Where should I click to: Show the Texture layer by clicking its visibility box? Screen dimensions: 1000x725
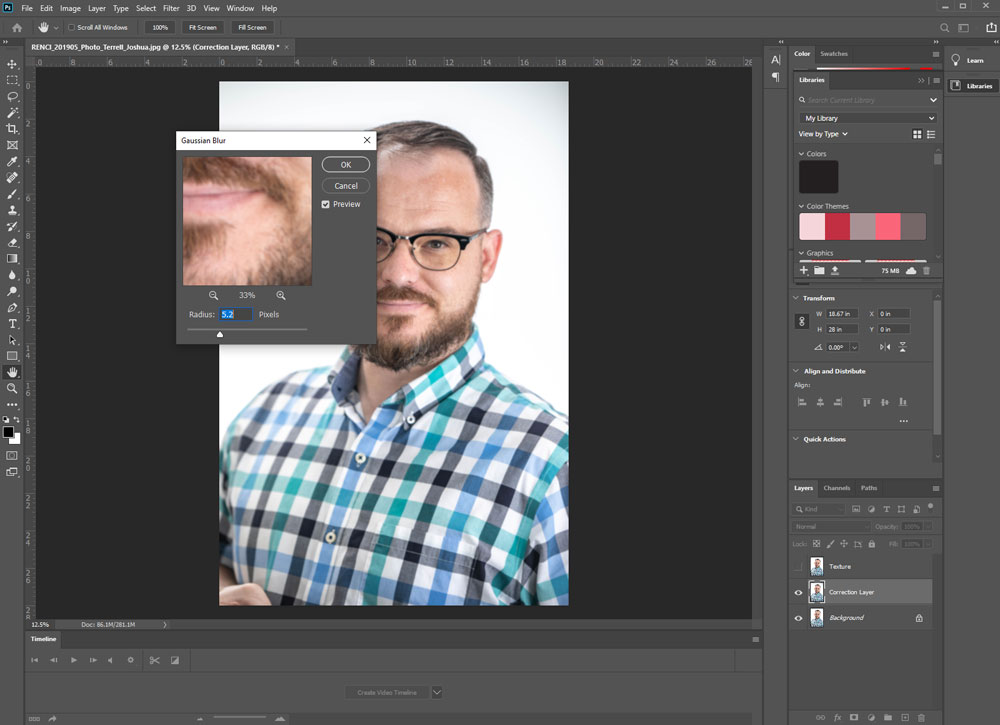pyautogui.click(x=798, y=566)
